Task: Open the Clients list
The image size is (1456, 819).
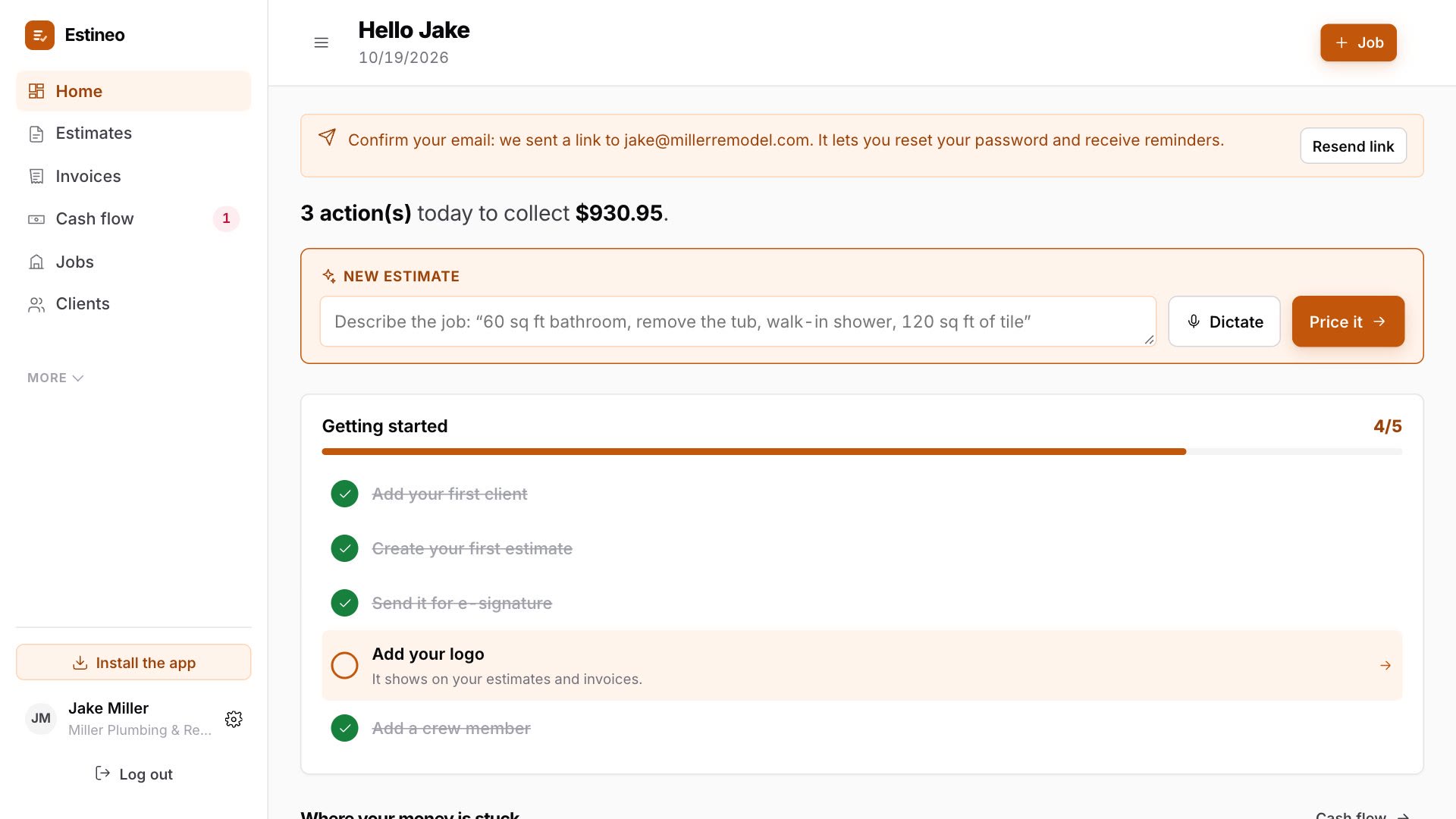Action: pos(133,304)
